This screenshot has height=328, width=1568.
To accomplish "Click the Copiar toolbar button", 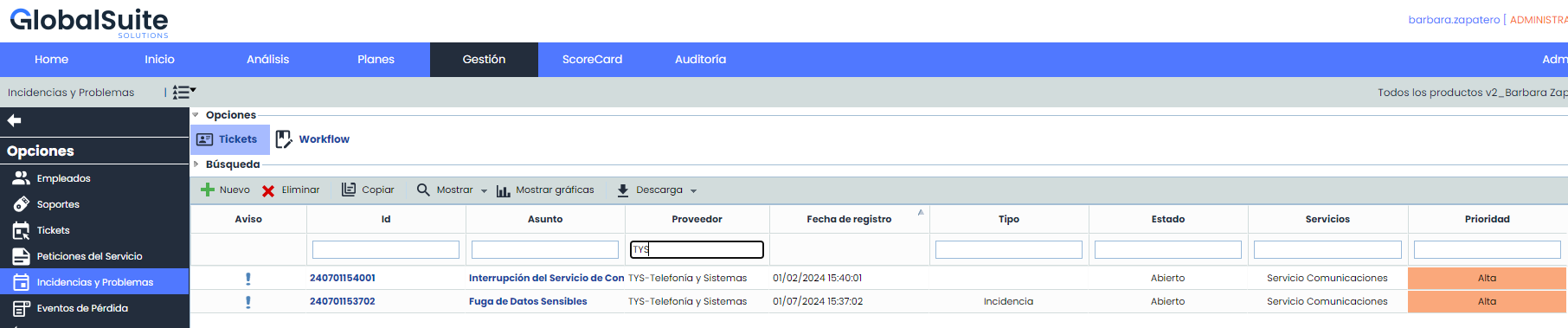I will (368, 190).
